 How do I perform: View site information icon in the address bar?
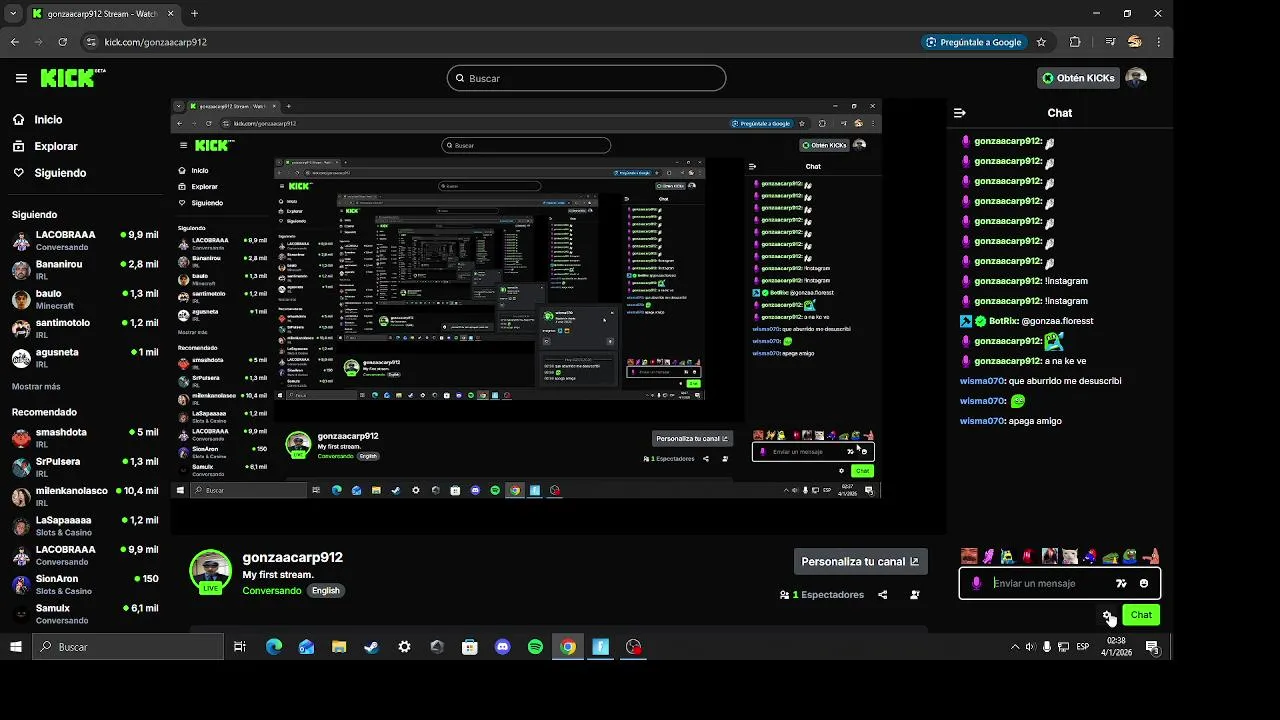[x=91, y=42]
